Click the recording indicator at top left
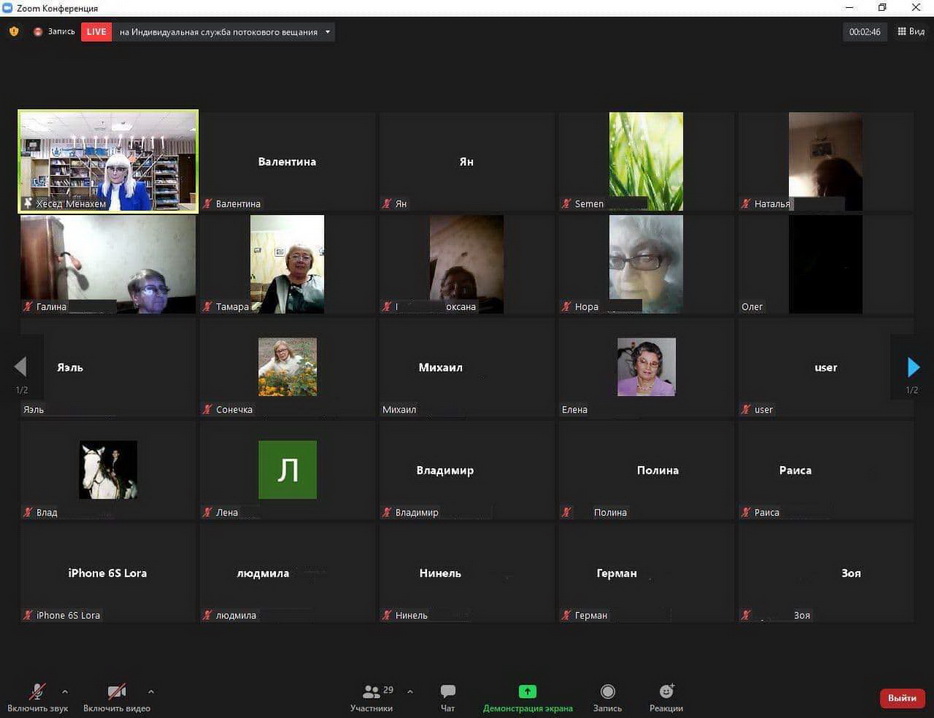This screenshot has width=934, height=718. pos(54,32)
